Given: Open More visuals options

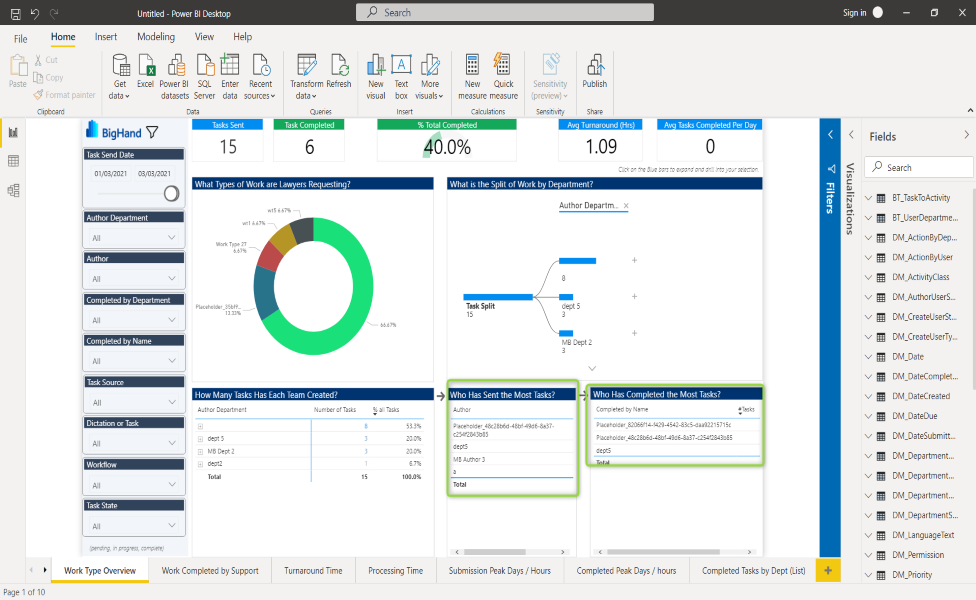Looking at the screenshot, I should point(429,77).
